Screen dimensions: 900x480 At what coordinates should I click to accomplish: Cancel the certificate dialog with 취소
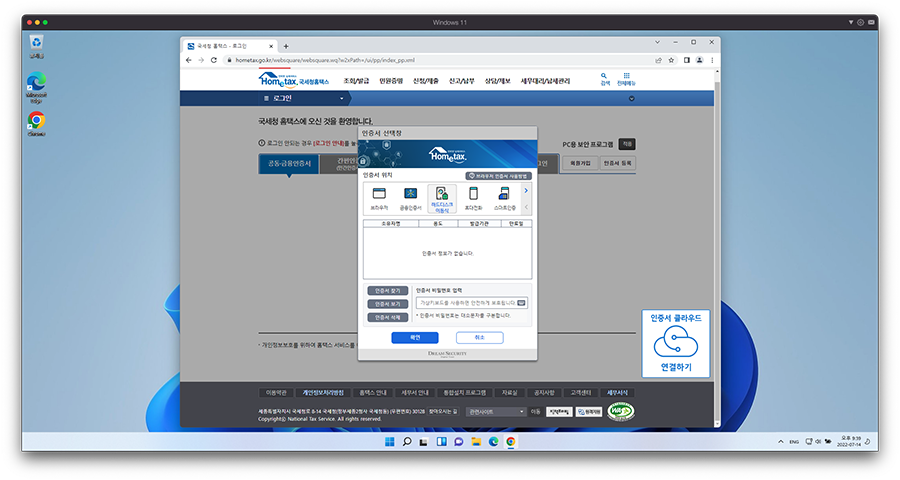[x=479, y=338]
